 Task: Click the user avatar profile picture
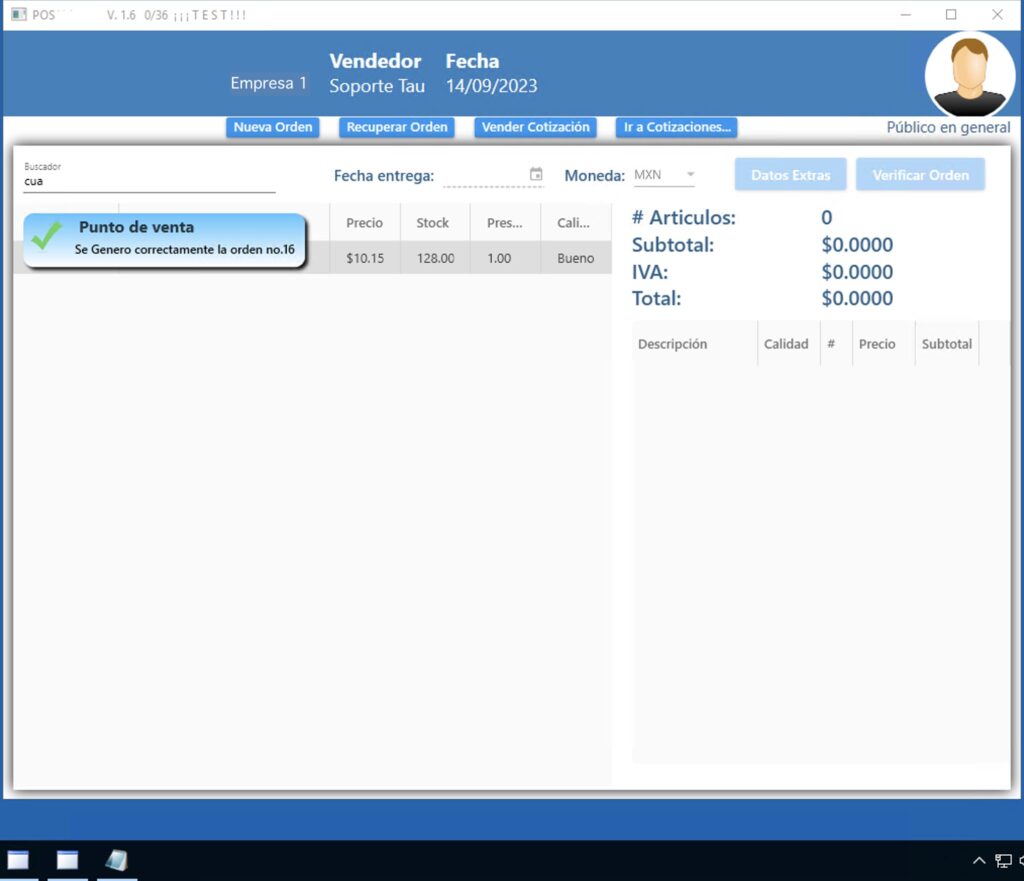[969, 75]
